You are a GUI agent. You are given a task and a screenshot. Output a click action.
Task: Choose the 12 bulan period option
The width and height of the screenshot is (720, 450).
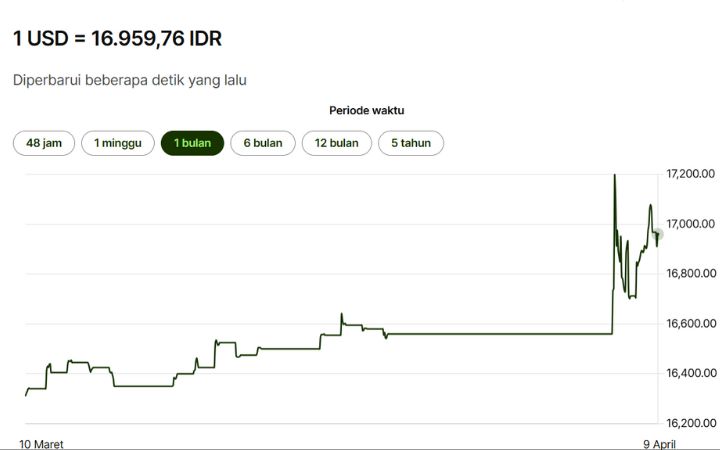tap(336, 143)
